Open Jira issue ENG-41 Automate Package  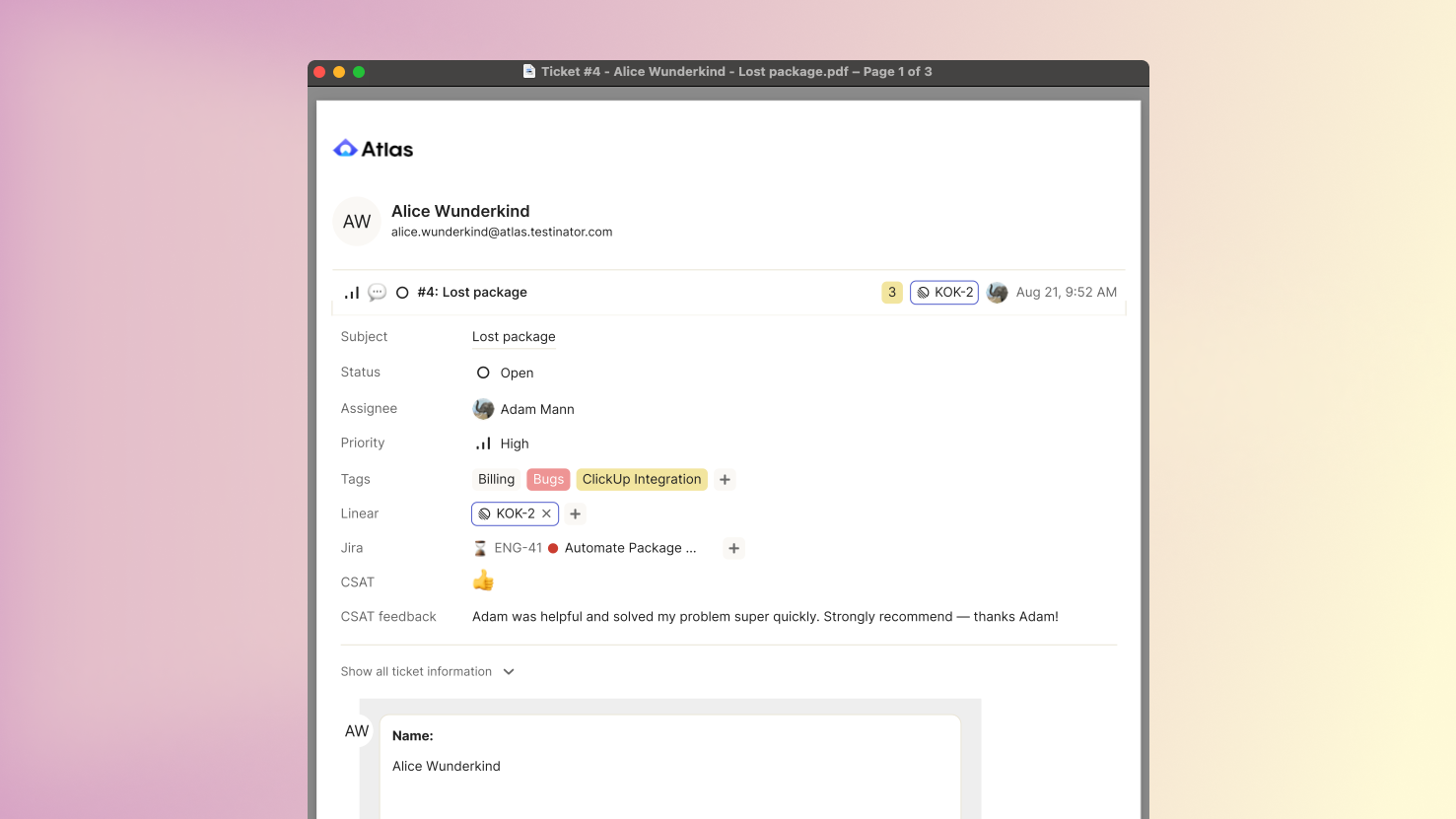click(x=586, y=548)
